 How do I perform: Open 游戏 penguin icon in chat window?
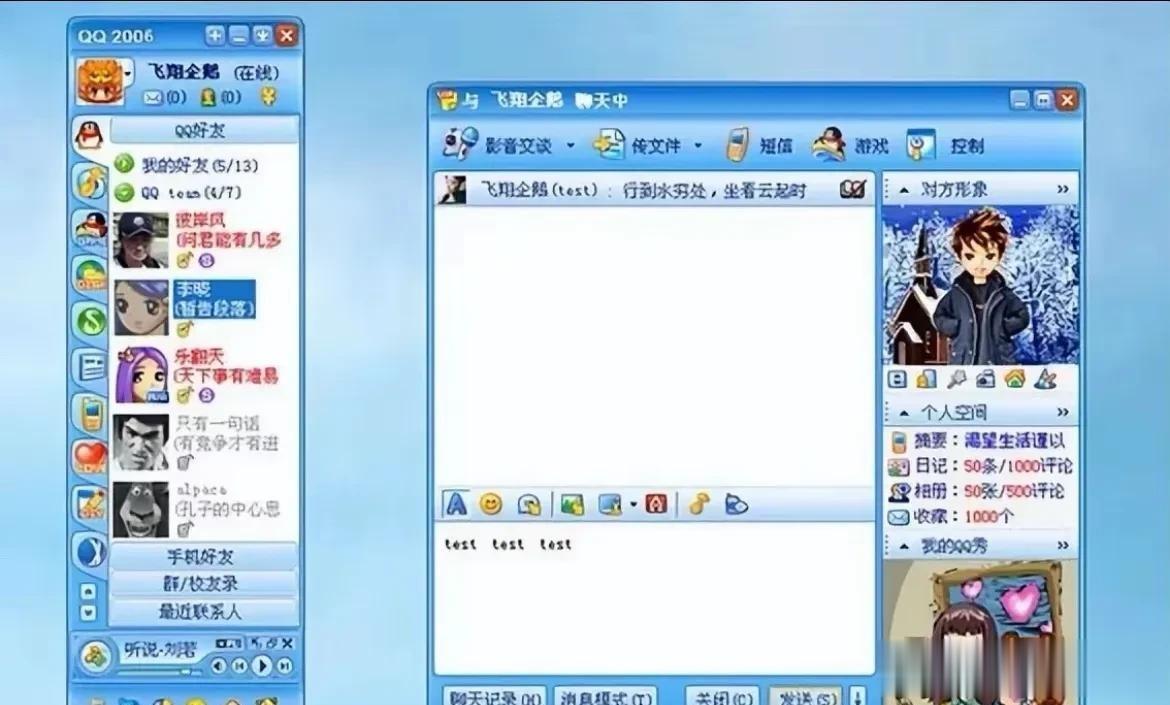(828, 144)
